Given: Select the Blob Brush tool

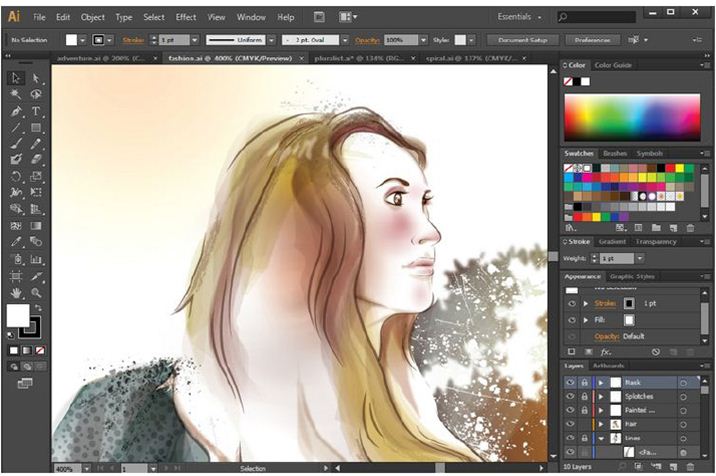Looking at the screenshot, I should point(16,160).
